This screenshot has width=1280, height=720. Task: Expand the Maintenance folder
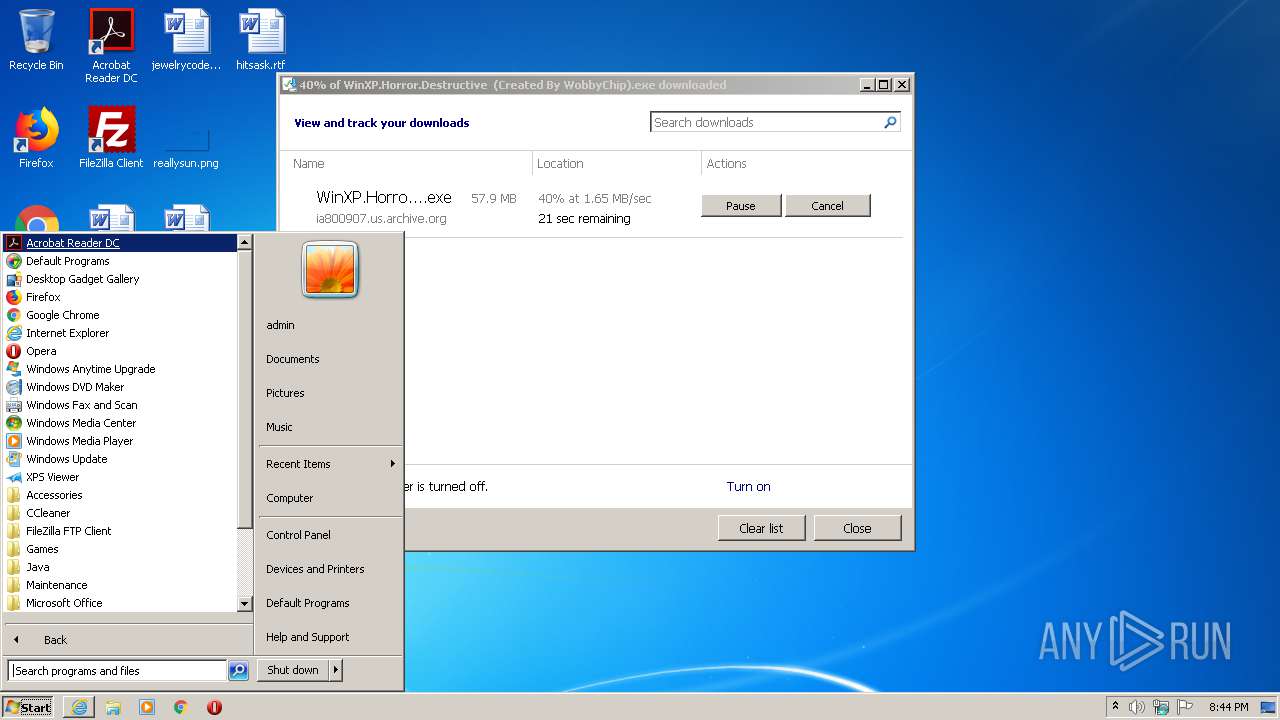point(120,585)
